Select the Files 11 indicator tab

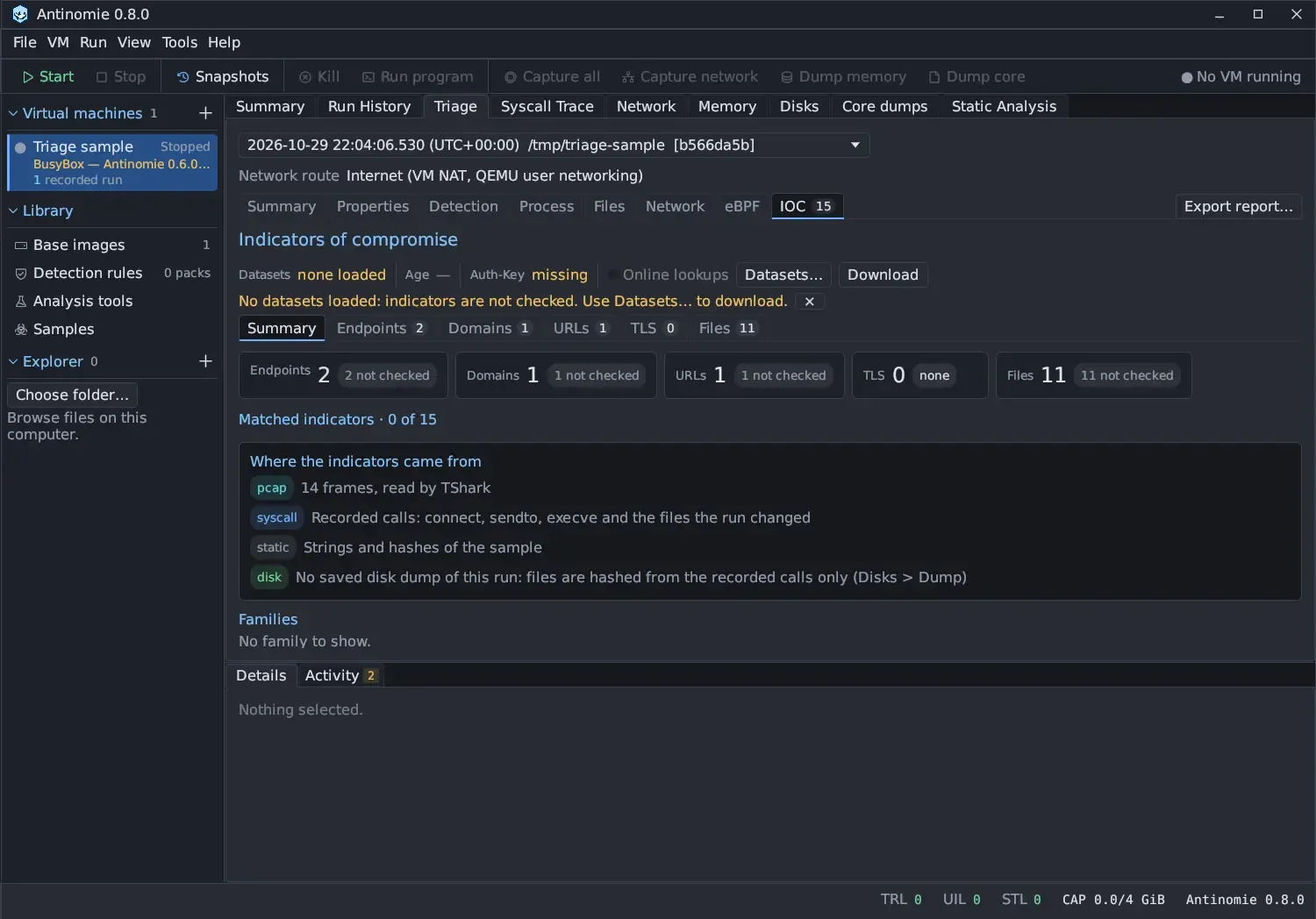click(x=727, y=328)
